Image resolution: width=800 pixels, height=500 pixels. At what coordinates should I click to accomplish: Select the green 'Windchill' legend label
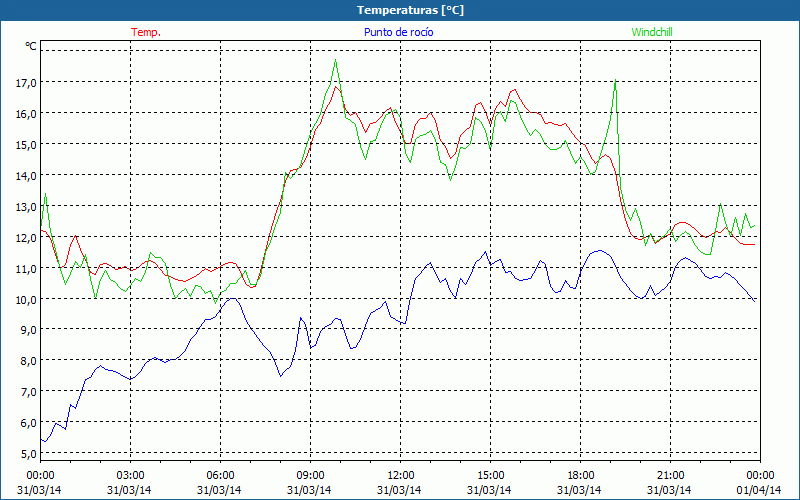coord(652,32)
